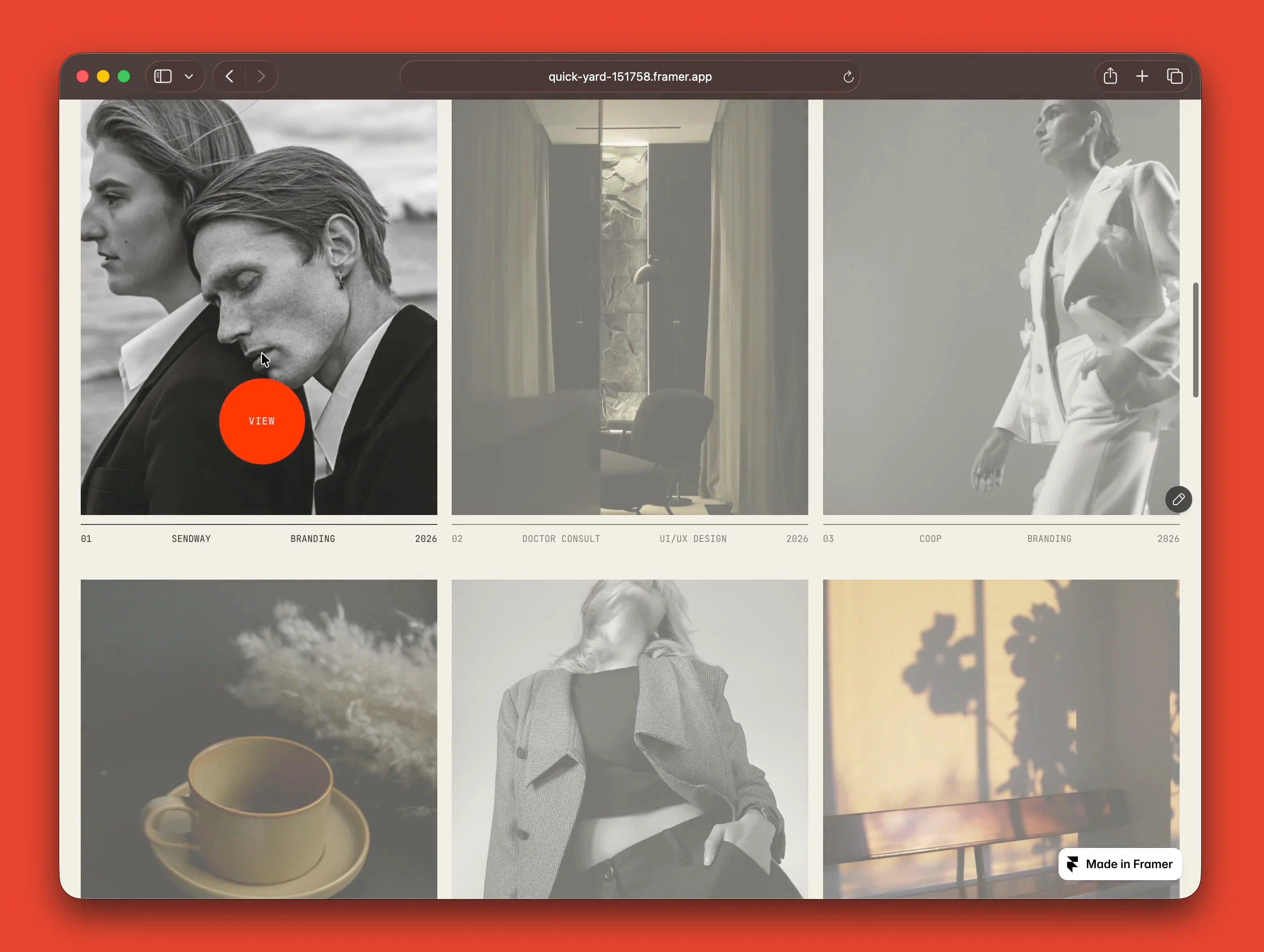Open the Share sheet icon

(x=1110, y=75)
